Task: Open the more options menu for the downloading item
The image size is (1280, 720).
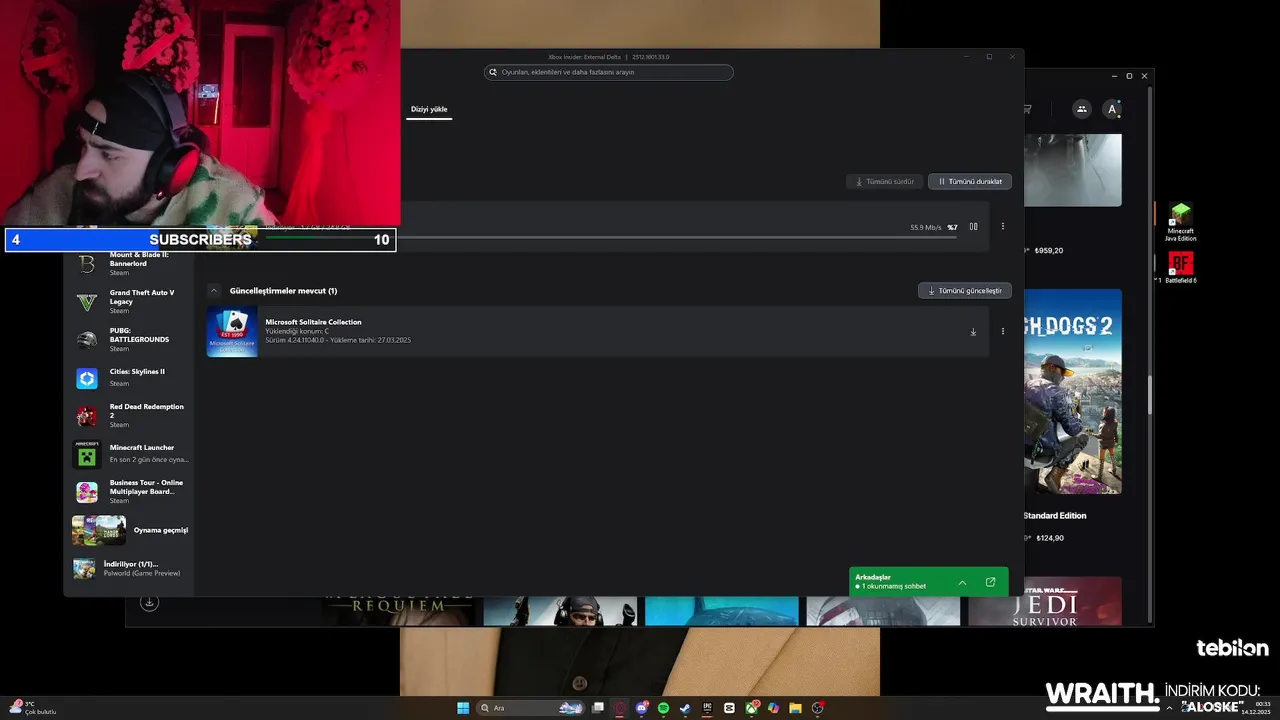Action: tap(1003, 227)
